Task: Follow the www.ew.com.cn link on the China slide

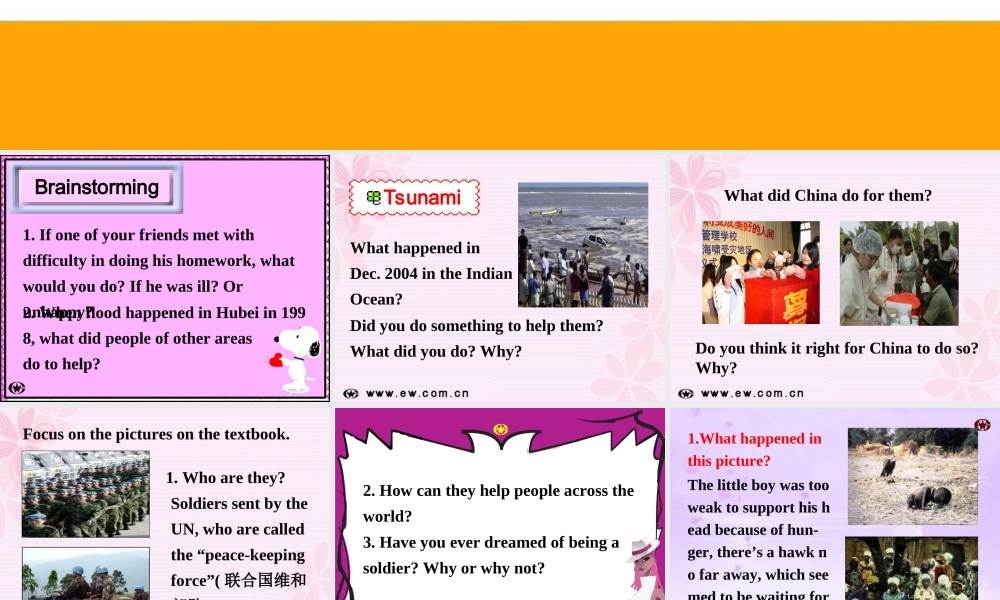Action: point(753,393)
